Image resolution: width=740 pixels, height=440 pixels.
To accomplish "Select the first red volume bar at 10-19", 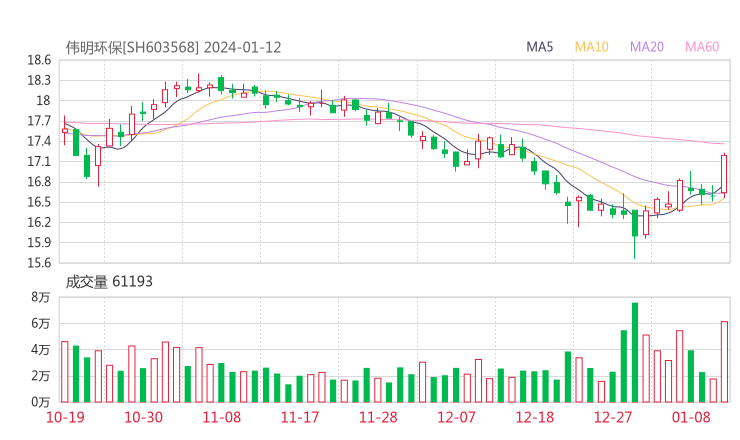I will pos(65,372).
